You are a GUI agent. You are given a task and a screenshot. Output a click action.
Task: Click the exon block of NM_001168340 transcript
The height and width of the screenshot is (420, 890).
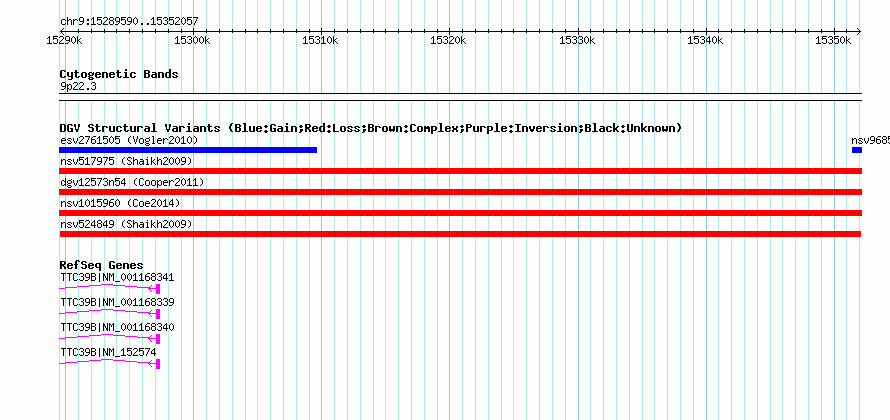click(158, 339)
